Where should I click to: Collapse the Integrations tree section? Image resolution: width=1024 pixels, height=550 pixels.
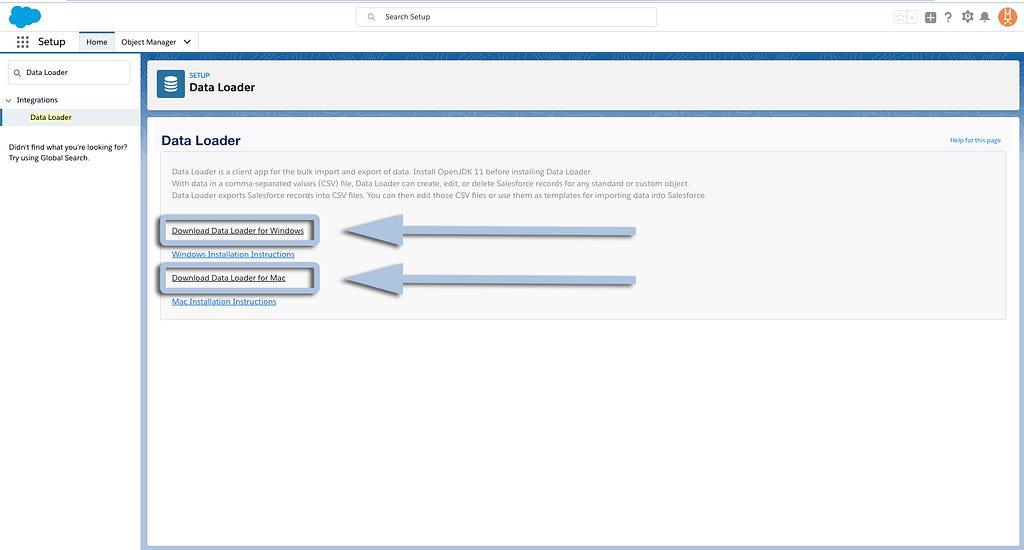coord(9,100)
